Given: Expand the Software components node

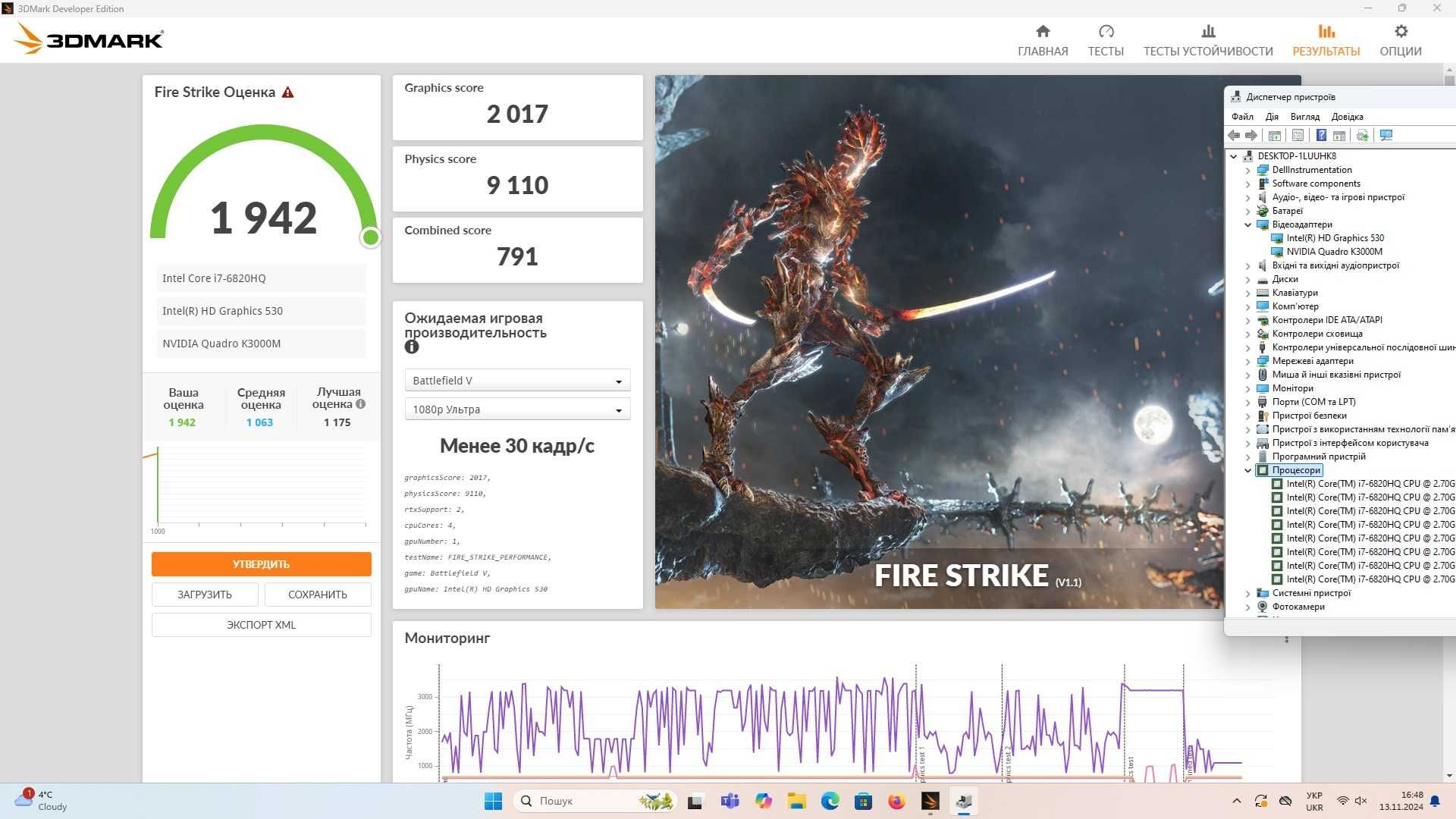Looking at the screenshot, I should [1248, 184].
